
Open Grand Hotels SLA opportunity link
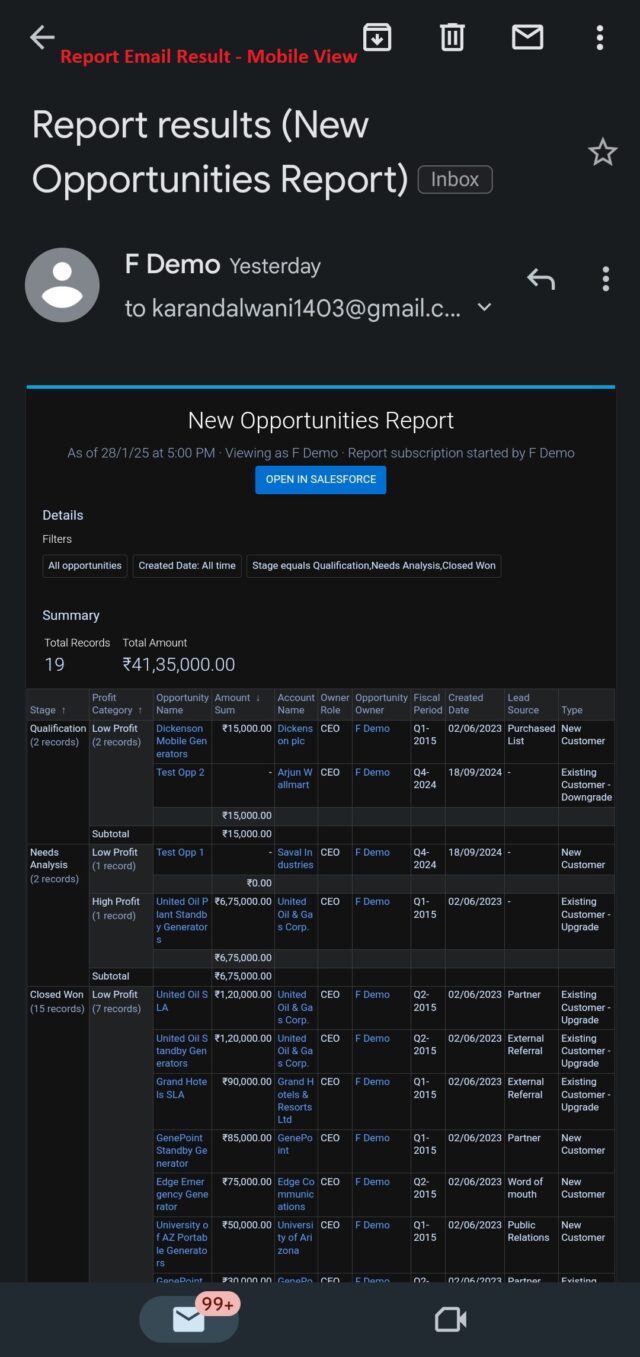point(182,1088)
